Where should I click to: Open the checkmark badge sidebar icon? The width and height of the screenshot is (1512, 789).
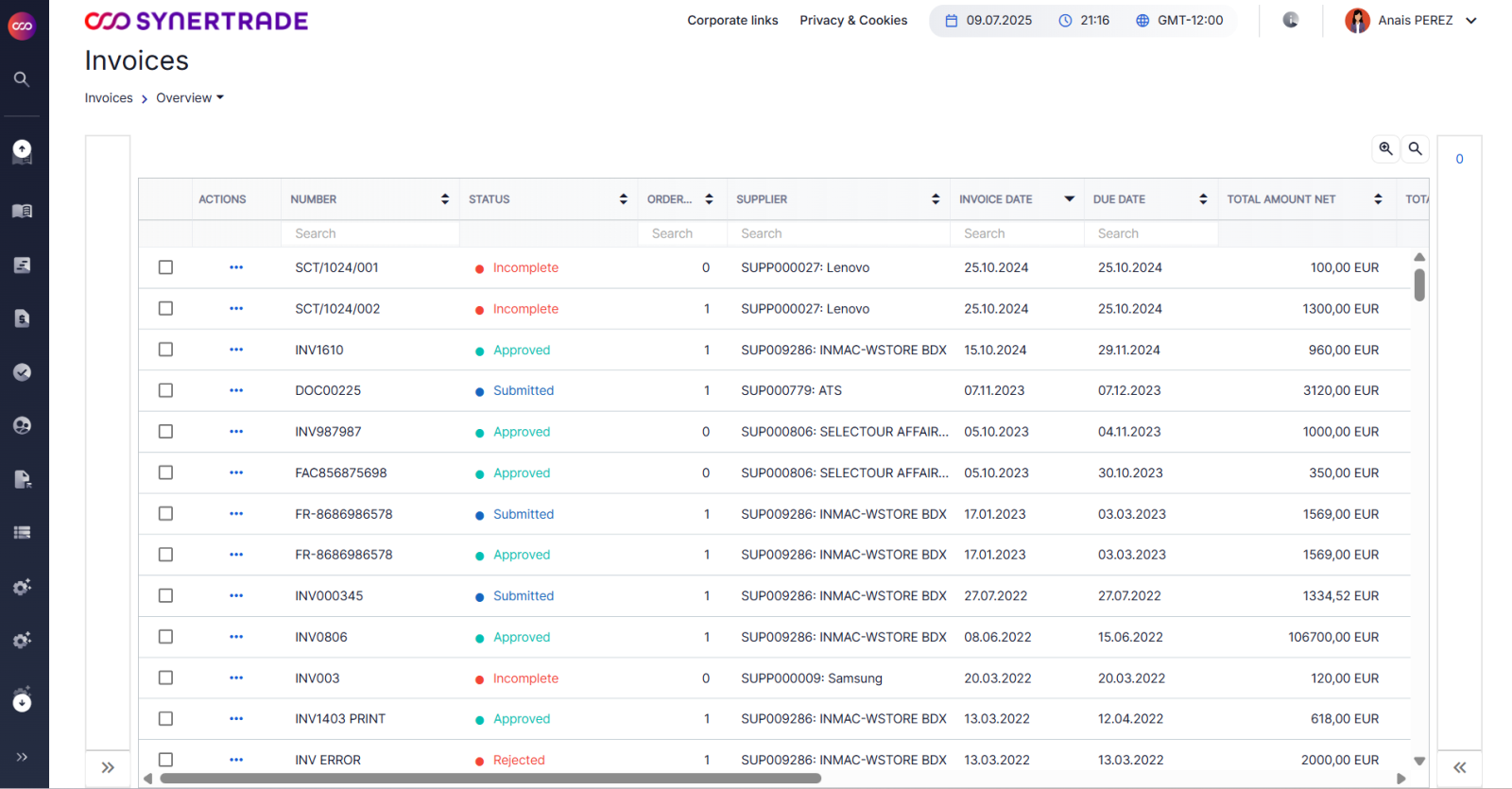coord(22,372)
